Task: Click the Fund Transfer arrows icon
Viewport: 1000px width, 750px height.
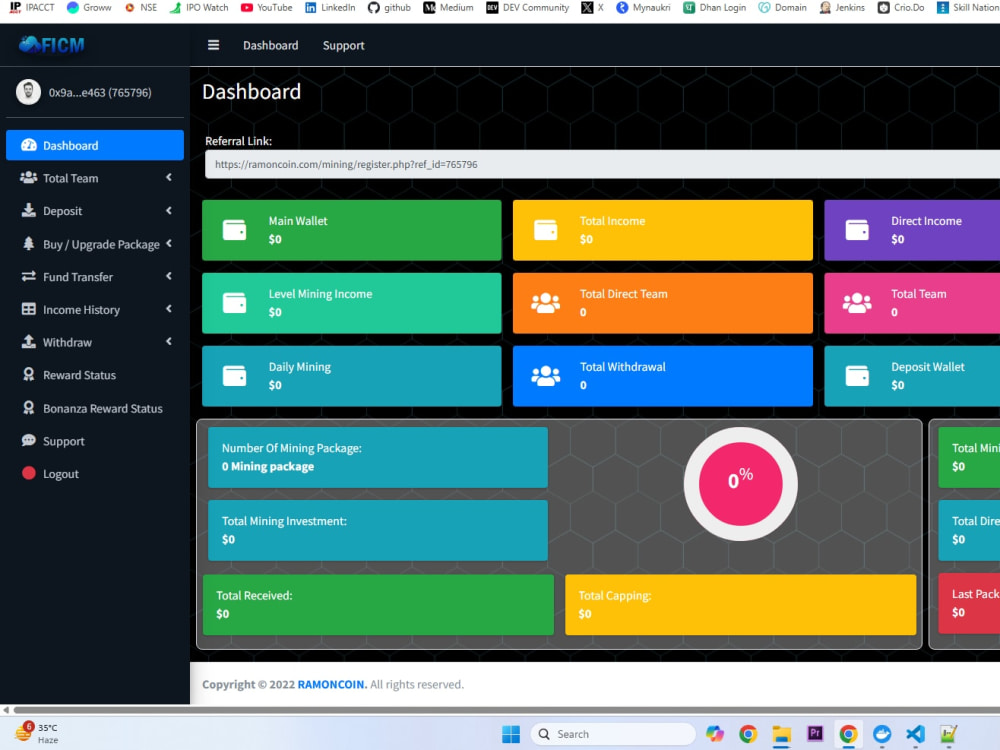Action: click(x=29, y=276)
